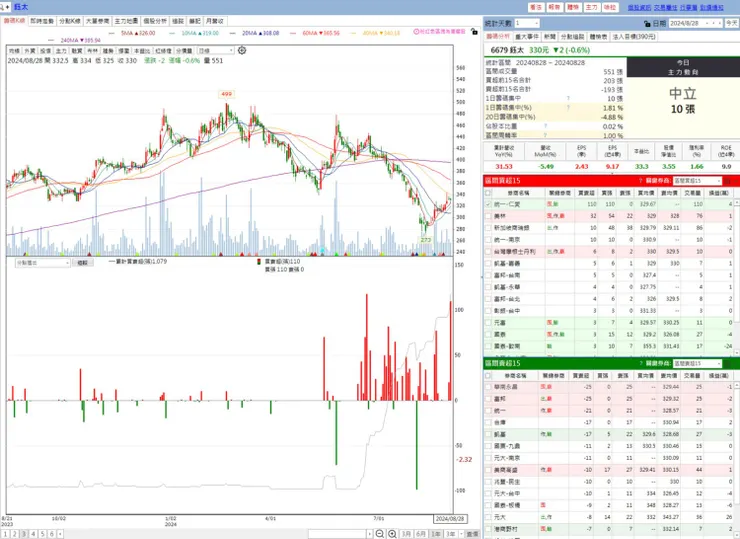740x539 pixels.
Task: Go to chart page 1
Action: pyautogui.click(x=6, y=534)
